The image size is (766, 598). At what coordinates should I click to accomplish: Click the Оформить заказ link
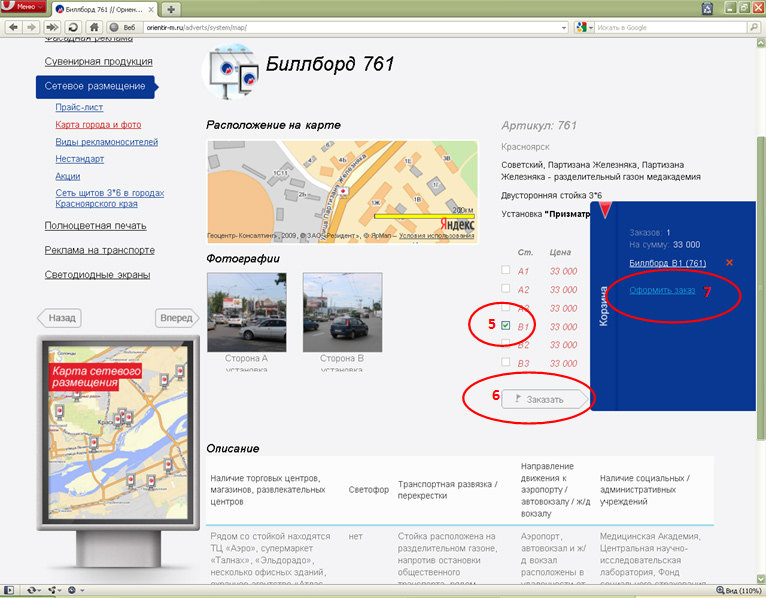point(662,291)
